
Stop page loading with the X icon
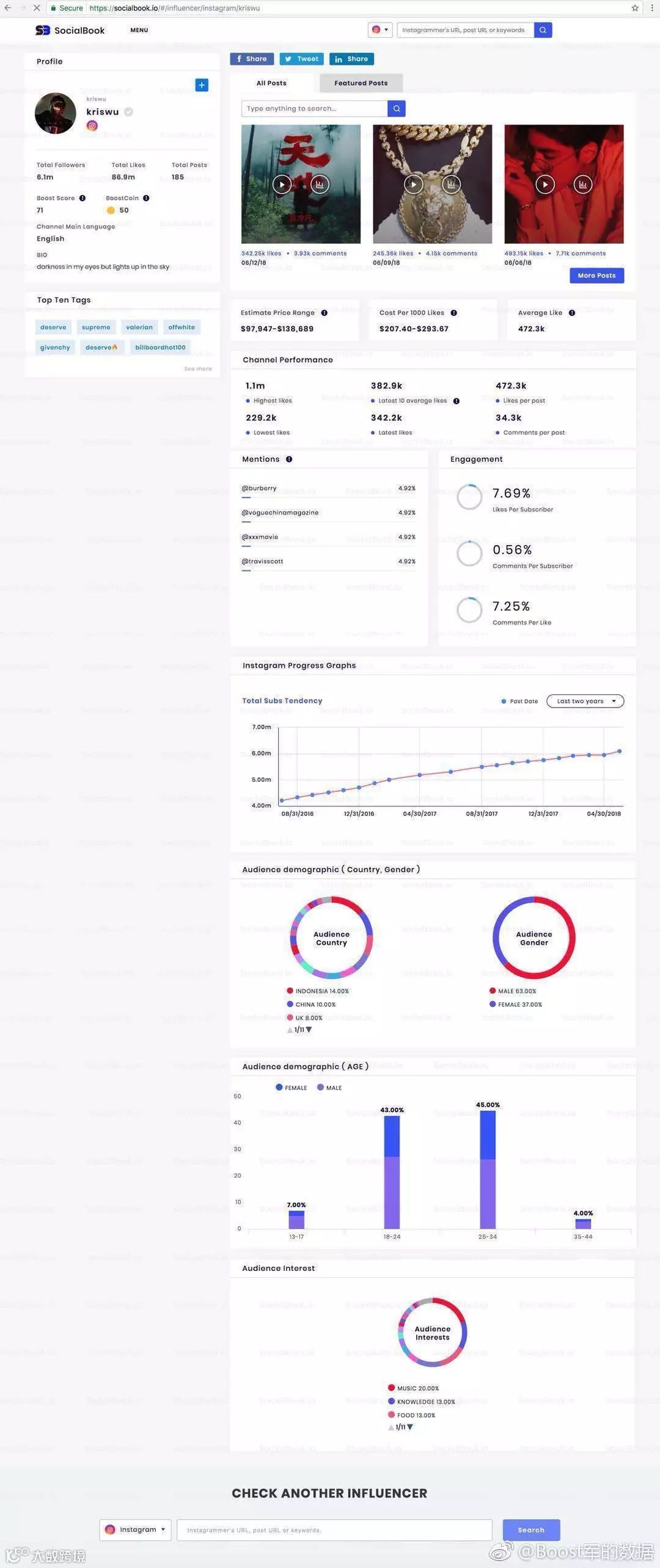click(37, 8)
